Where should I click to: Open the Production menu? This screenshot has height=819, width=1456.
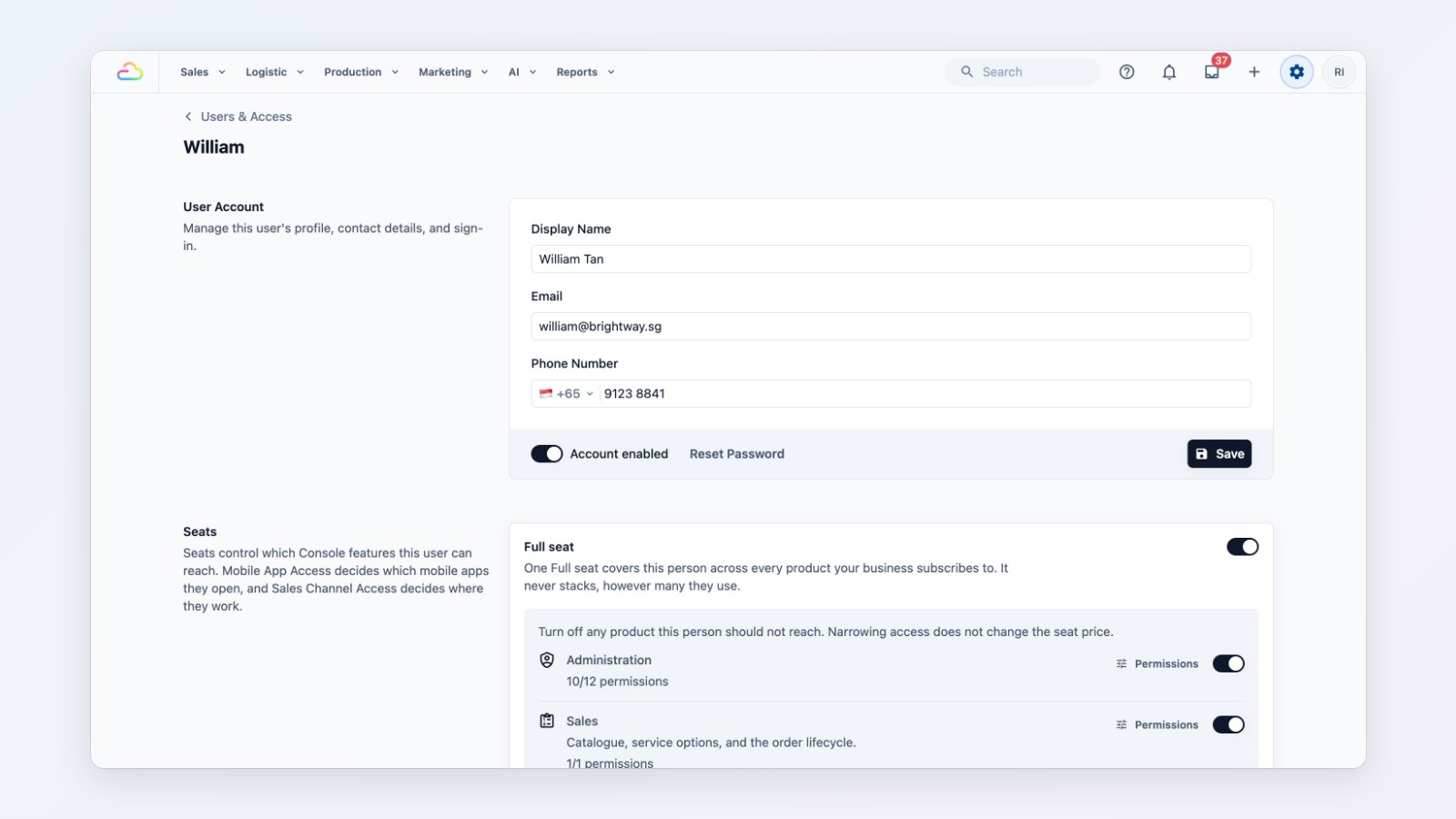pyautogui.click(x=361, y=72)
